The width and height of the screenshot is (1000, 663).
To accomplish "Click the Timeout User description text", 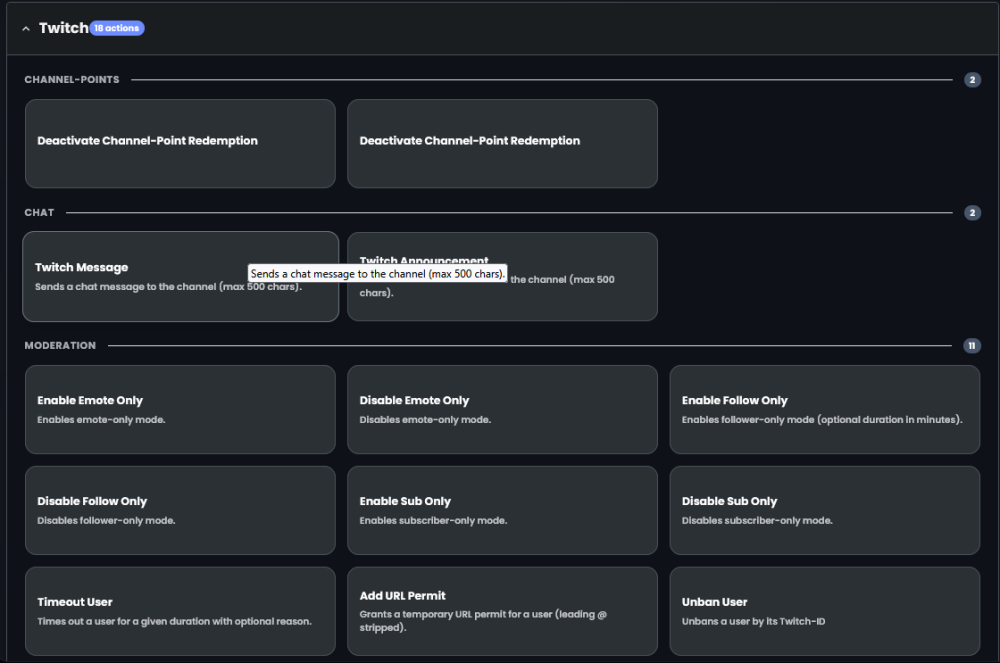I will pyautogui.click(x=174, y=621).
